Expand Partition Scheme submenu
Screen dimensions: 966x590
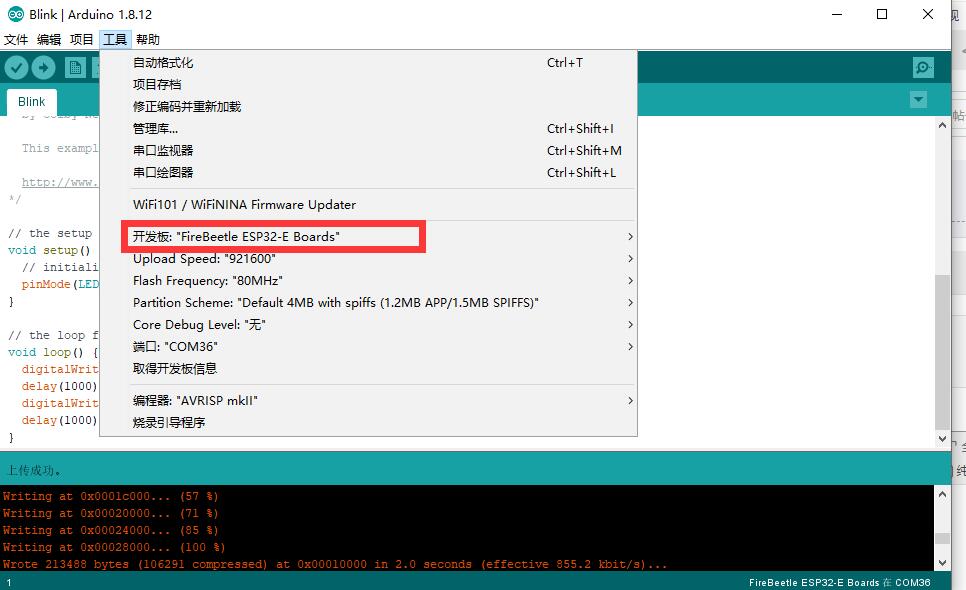(x=368, y=302)
